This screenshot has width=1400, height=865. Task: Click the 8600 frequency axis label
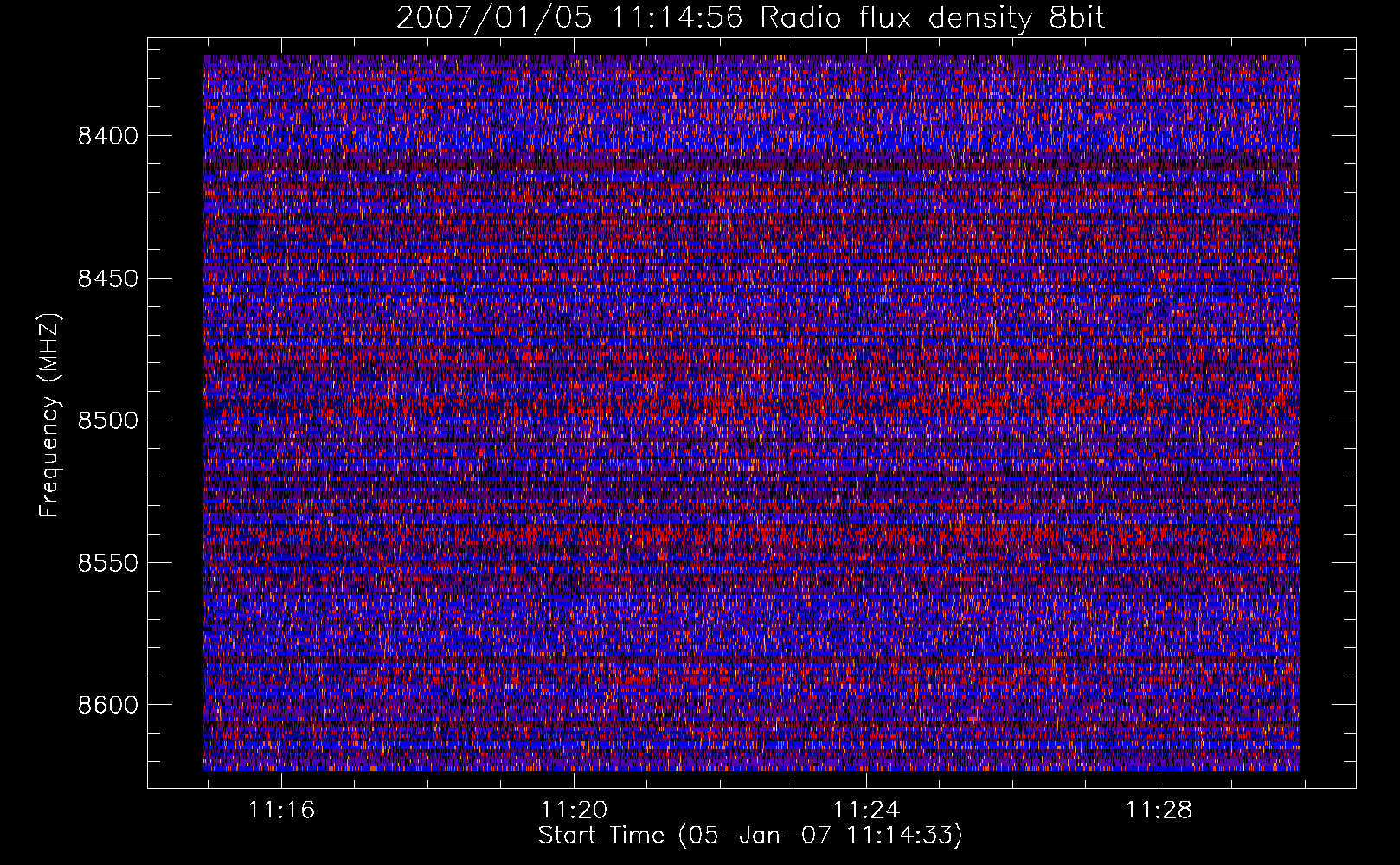click(x=107, y=705)
